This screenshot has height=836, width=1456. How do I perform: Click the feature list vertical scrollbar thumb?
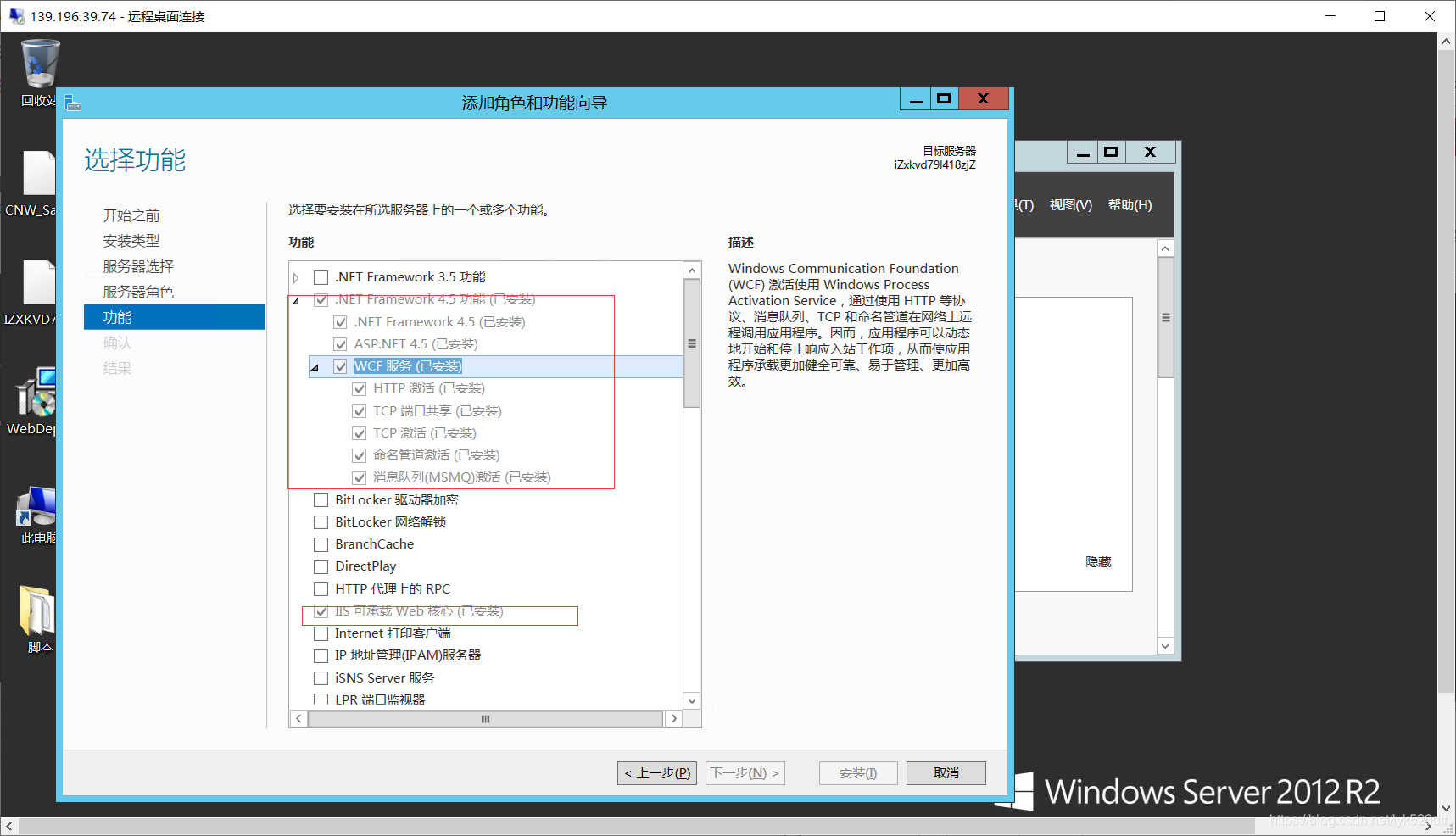tap(692, 343)
